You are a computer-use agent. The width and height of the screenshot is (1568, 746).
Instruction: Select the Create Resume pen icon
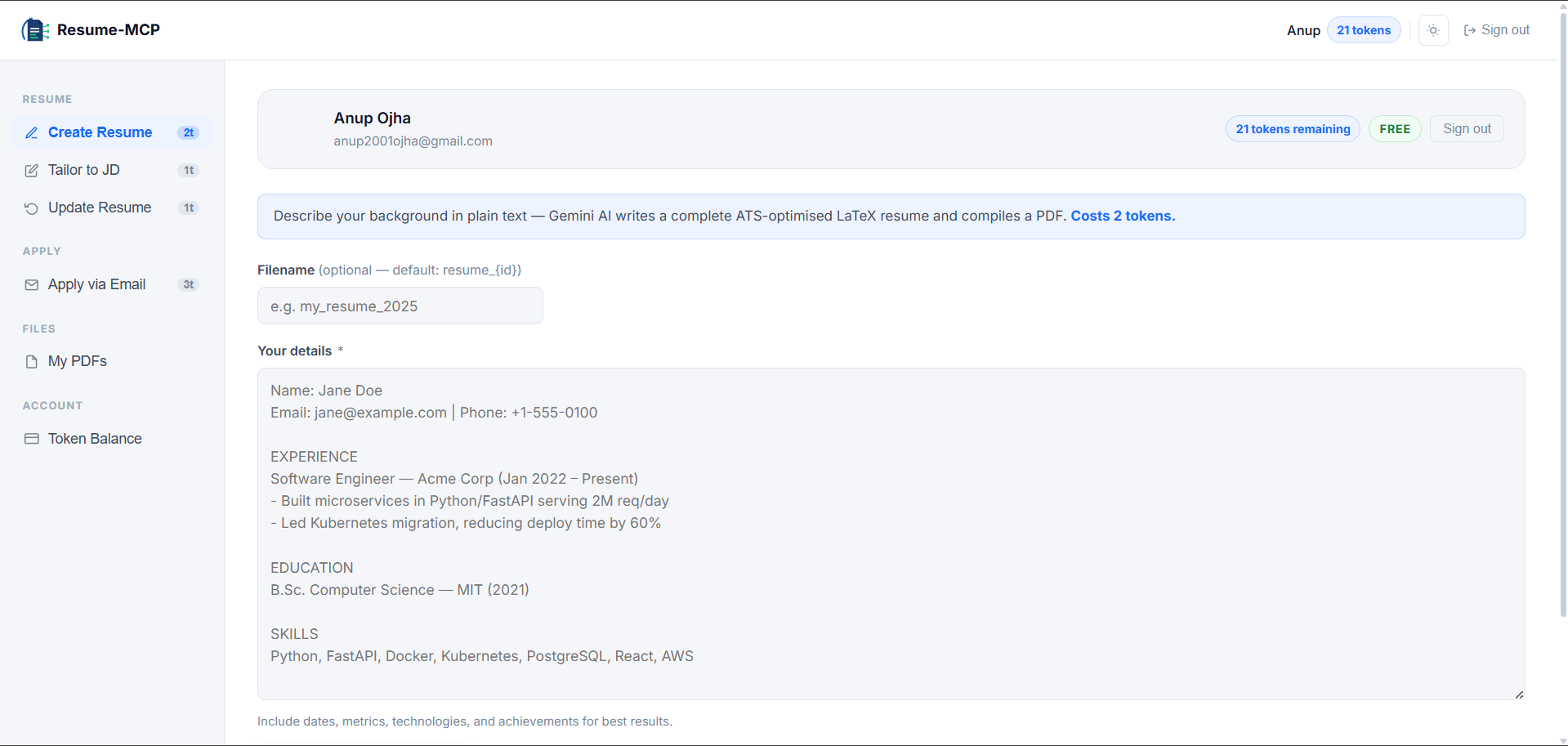tap(31, 132)
